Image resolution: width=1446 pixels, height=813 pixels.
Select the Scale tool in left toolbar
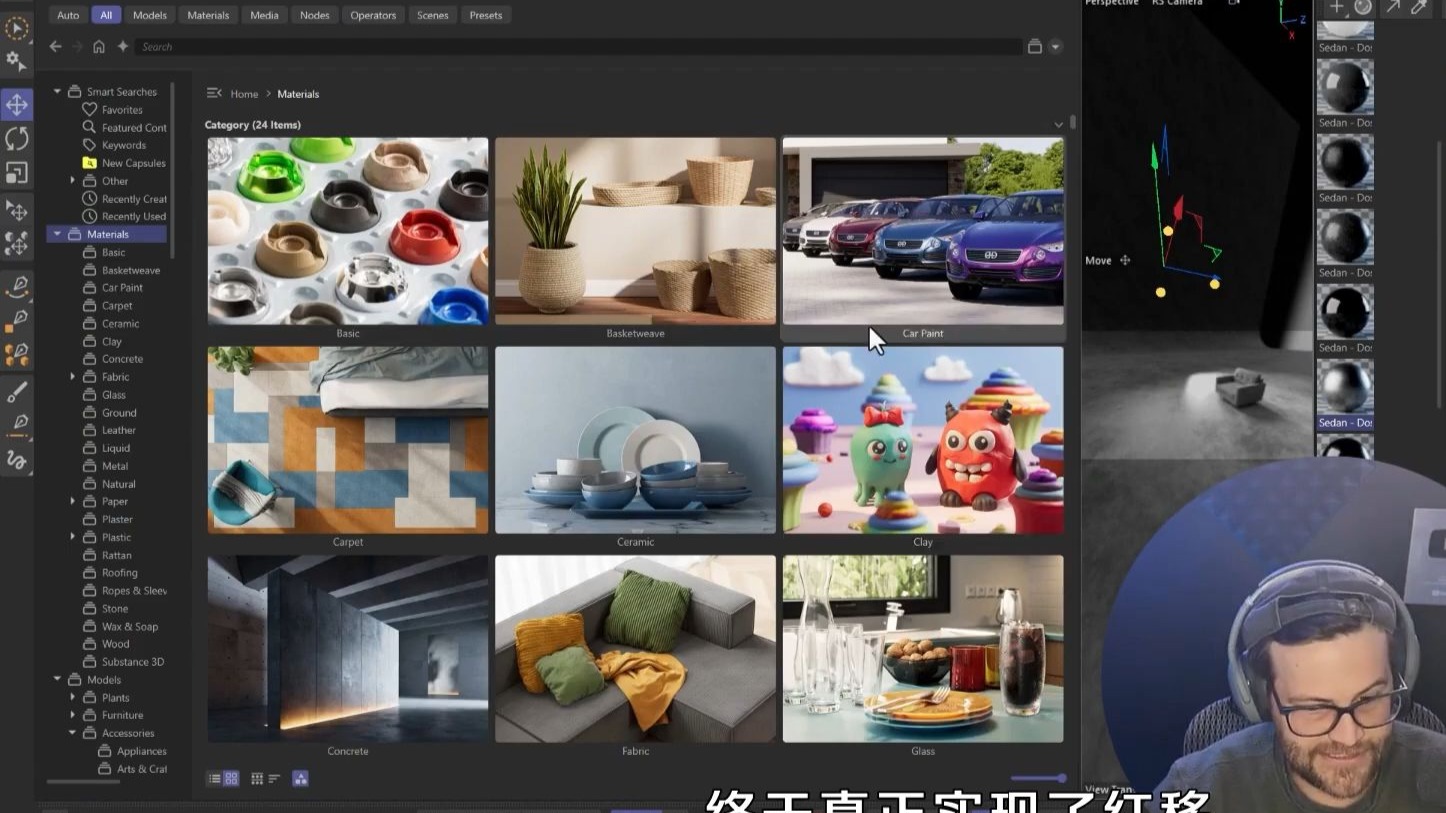pos(16,172)
